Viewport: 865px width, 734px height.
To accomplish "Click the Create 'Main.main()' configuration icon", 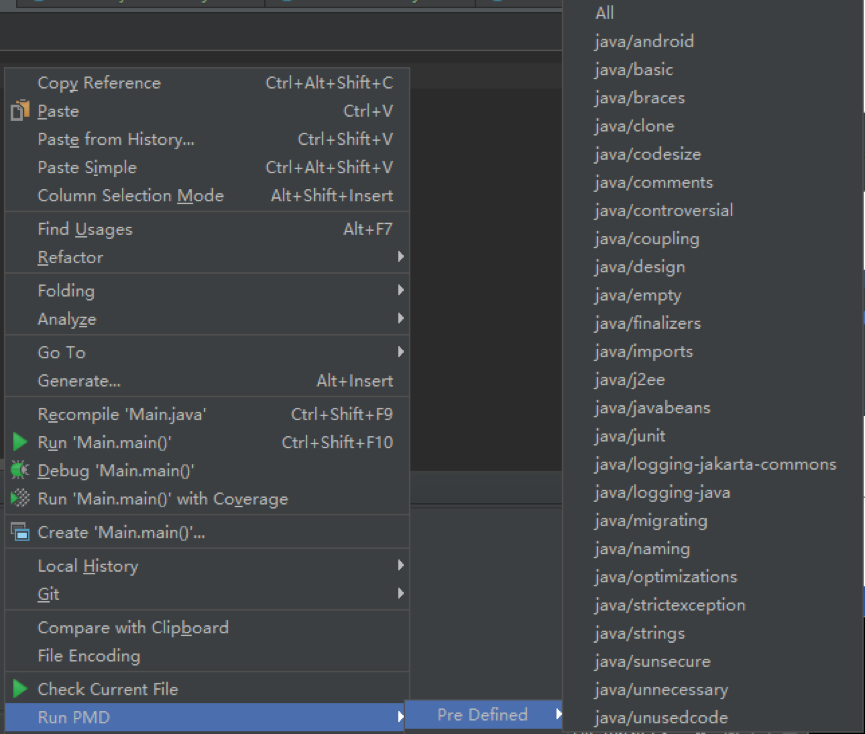I will click(20, 532).
